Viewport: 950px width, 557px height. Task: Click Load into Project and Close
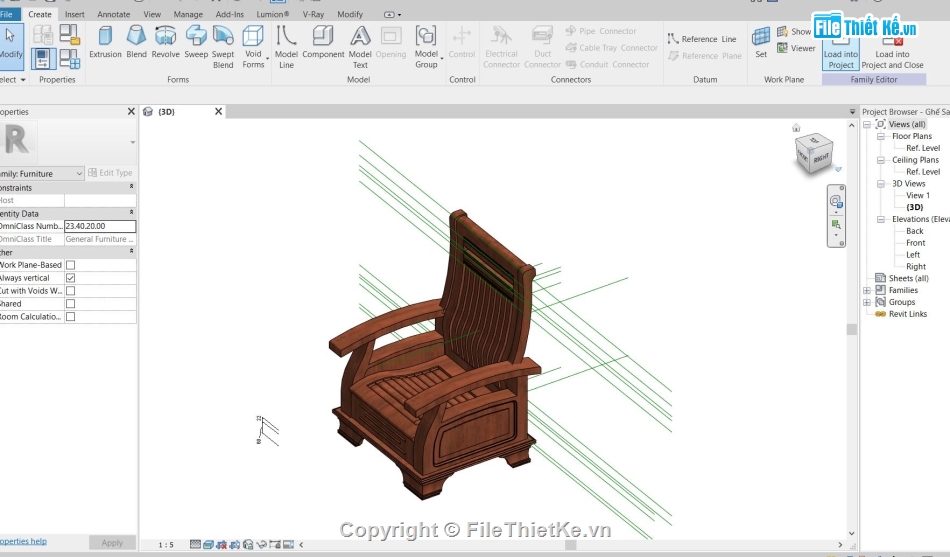[892, 53]
